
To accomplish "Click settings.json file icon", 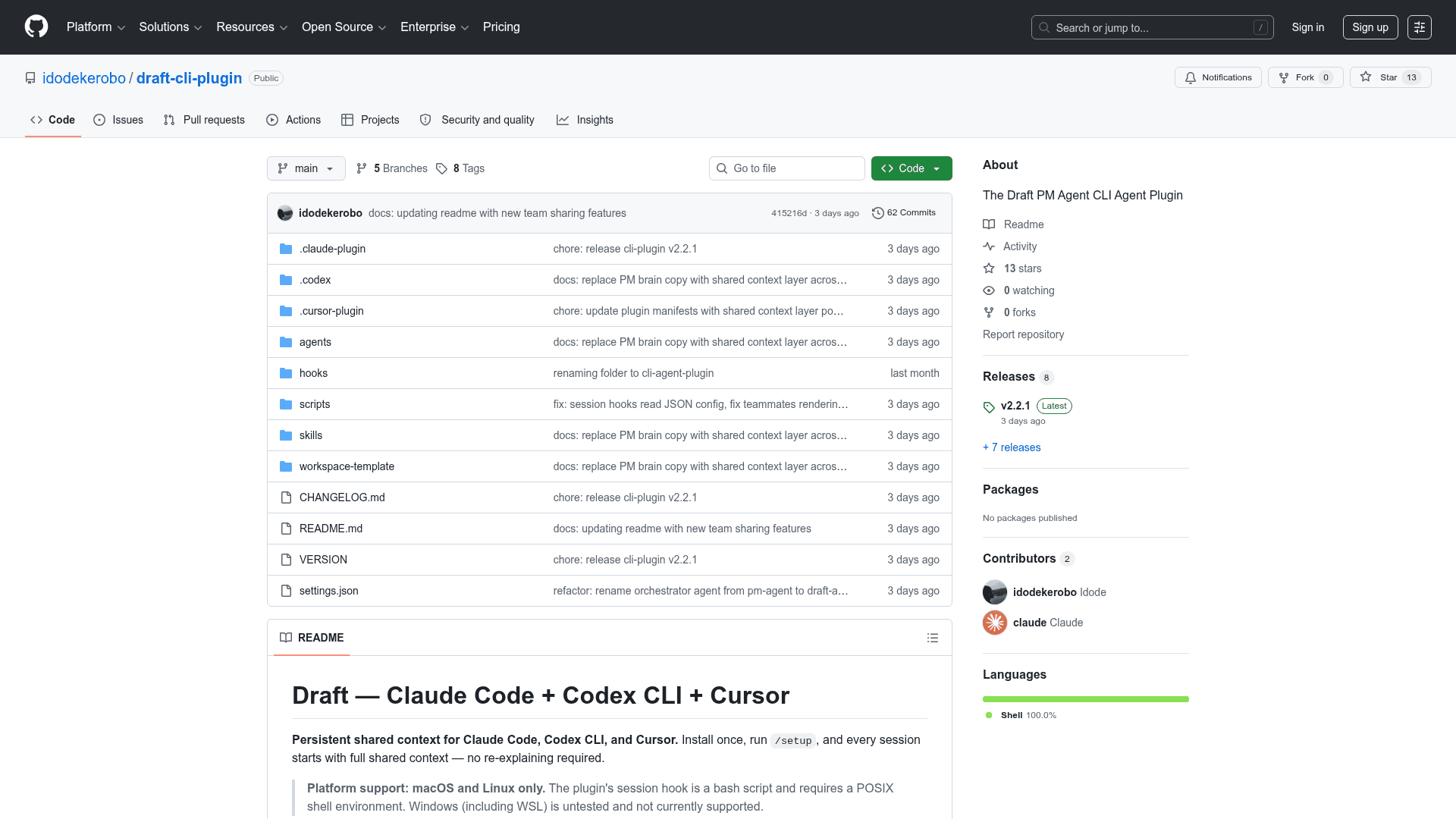I will pyautogui.click(x=286, y=591).
